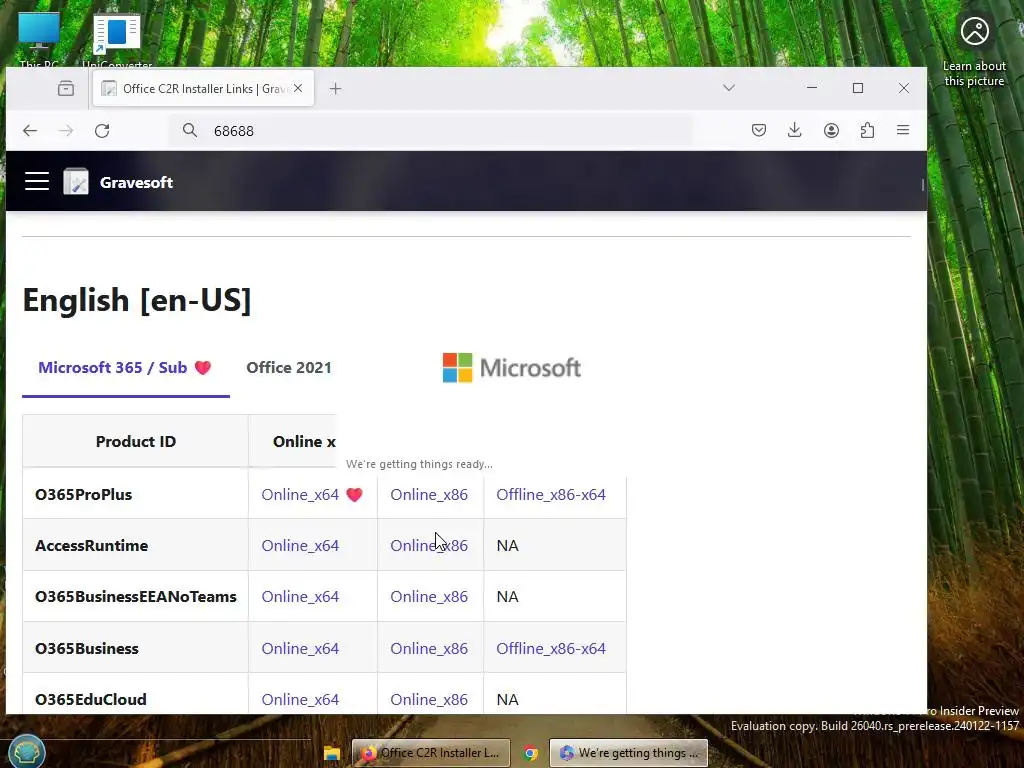
Task: Download O365Business Online_x64 installer
Action: coord(300,648)
